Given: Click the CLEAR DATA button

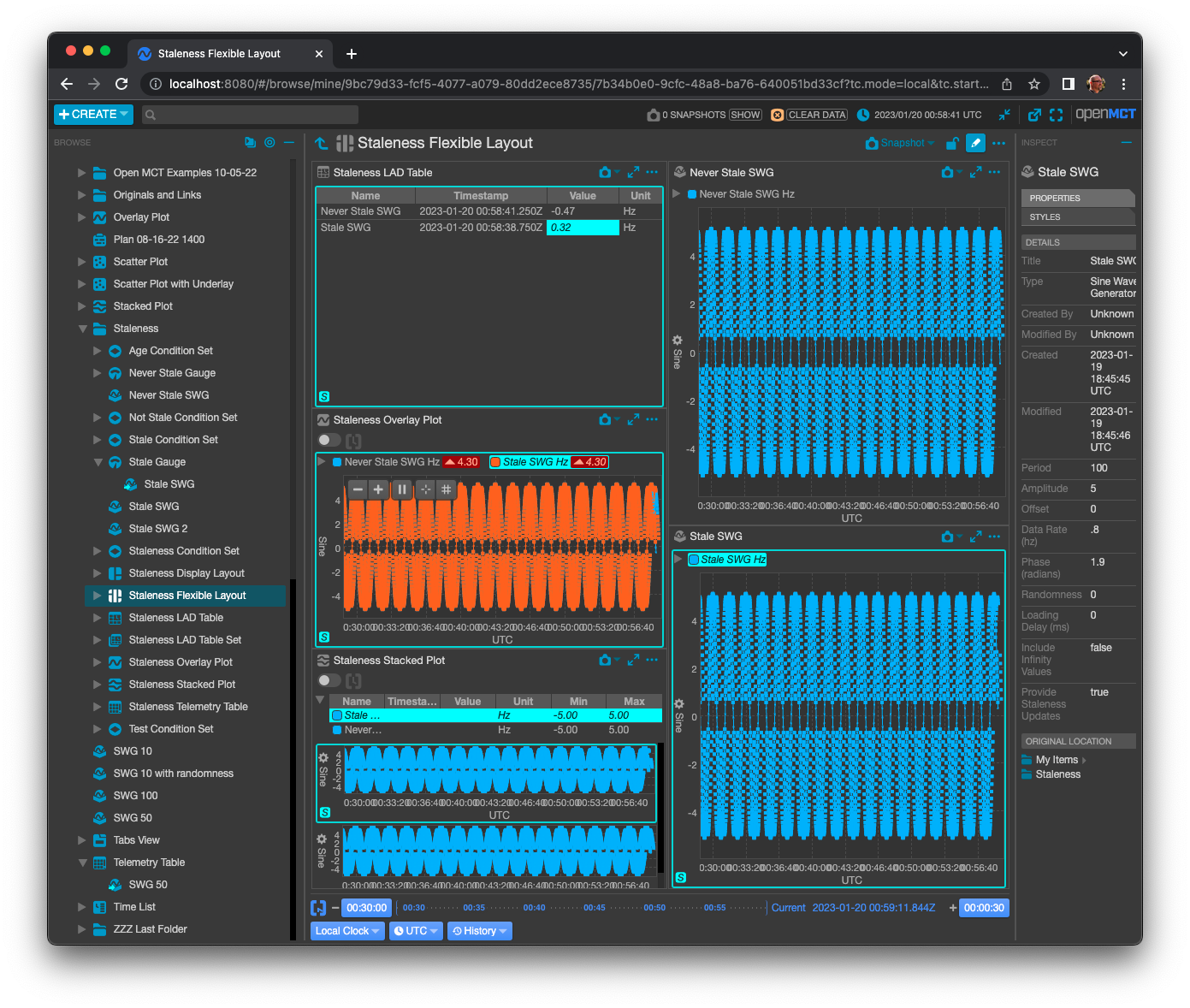Looking at the screenshot, I should (816, 114).
